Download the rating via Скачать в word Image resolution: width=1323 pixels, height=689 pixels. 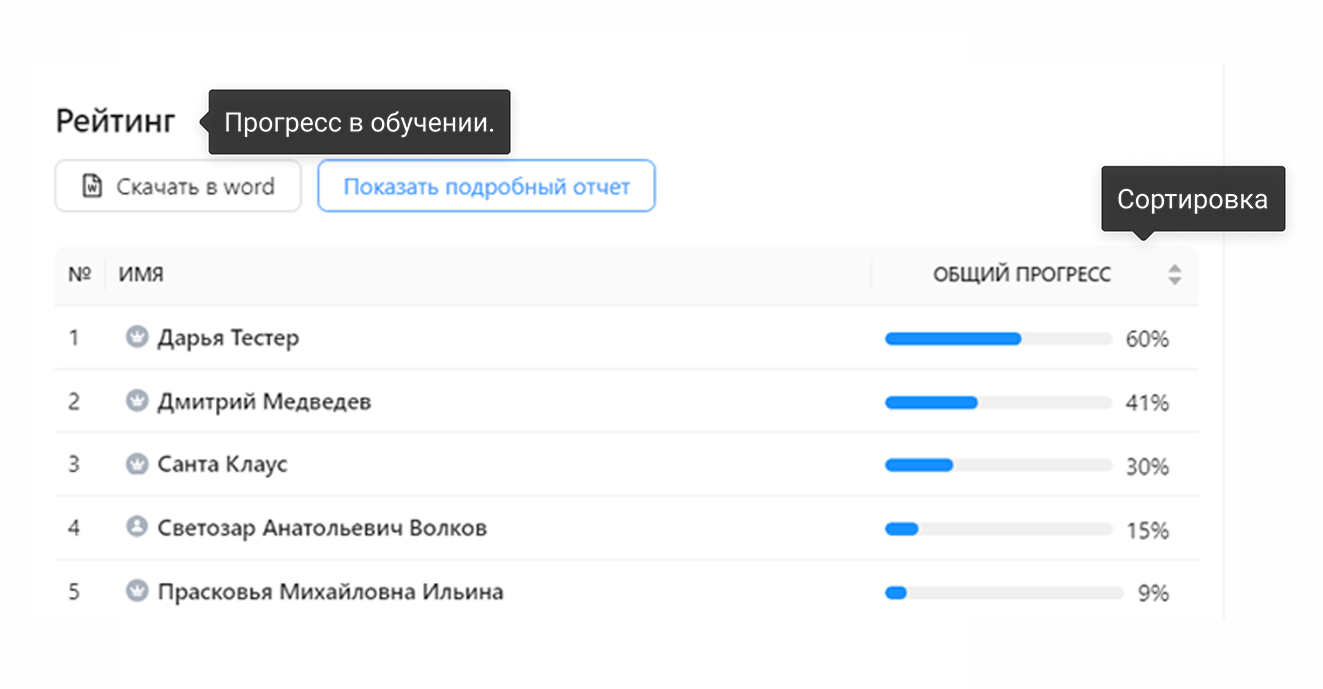coord(178,186)
